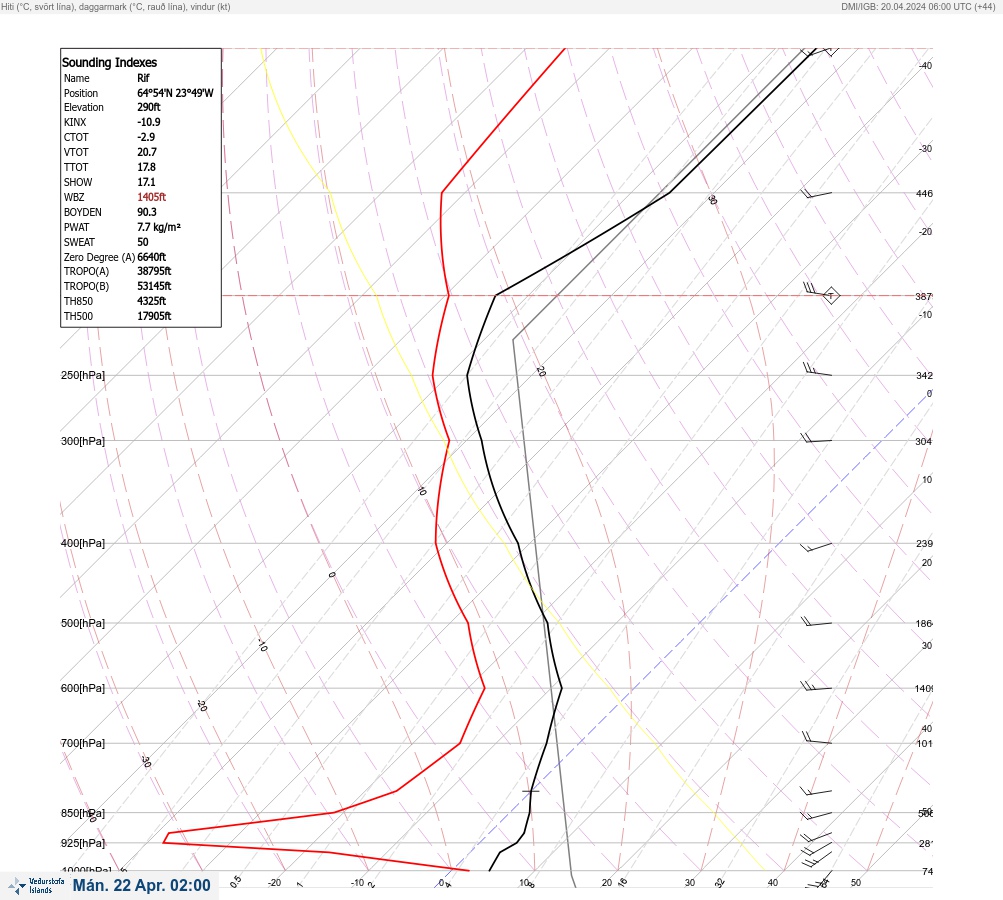
Task: Click the red WBZ value 1405ft
Action: point(152,197)
